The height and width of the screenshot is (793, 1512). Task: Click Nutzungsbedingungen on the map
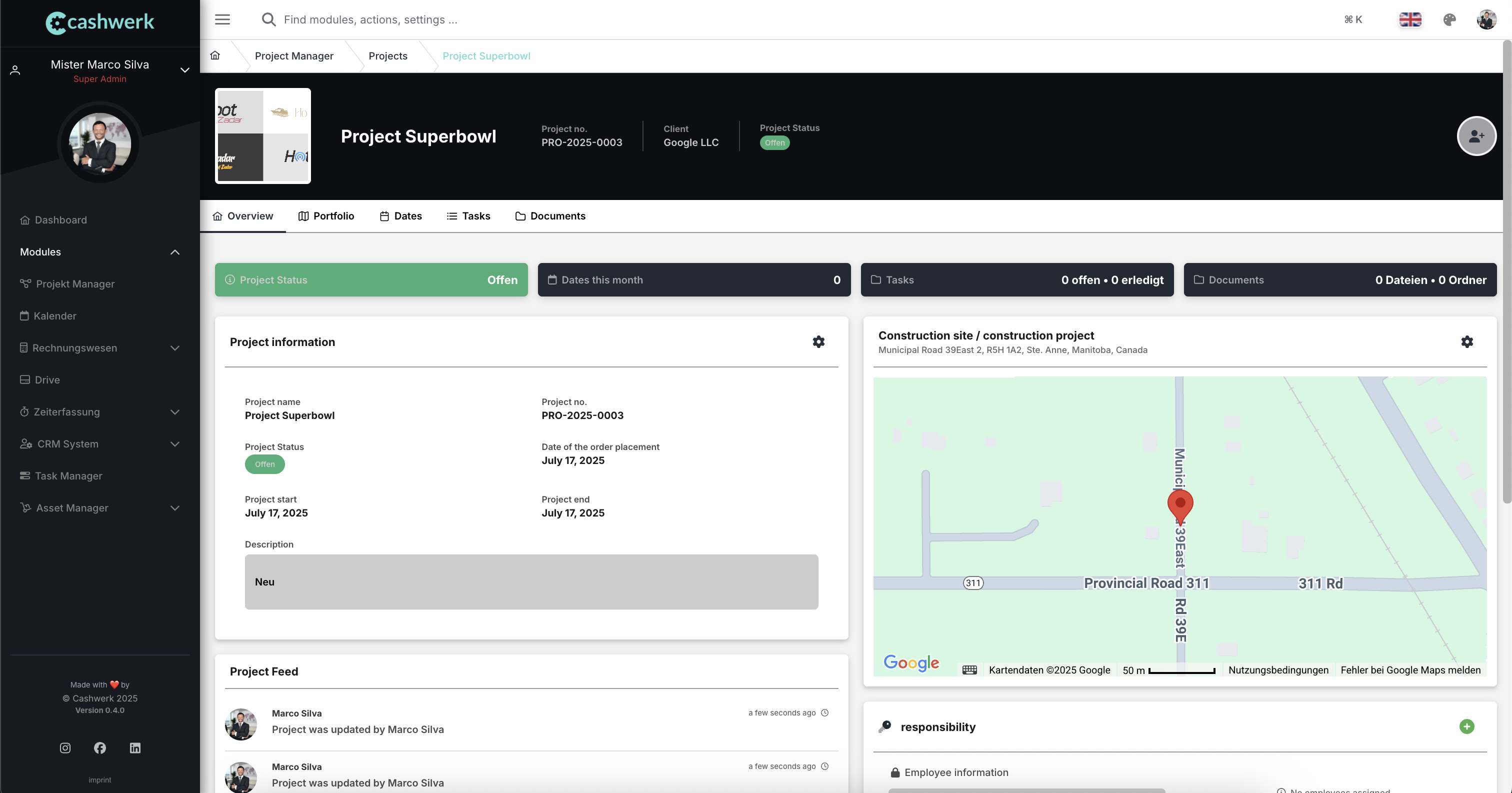point(1278,669)
